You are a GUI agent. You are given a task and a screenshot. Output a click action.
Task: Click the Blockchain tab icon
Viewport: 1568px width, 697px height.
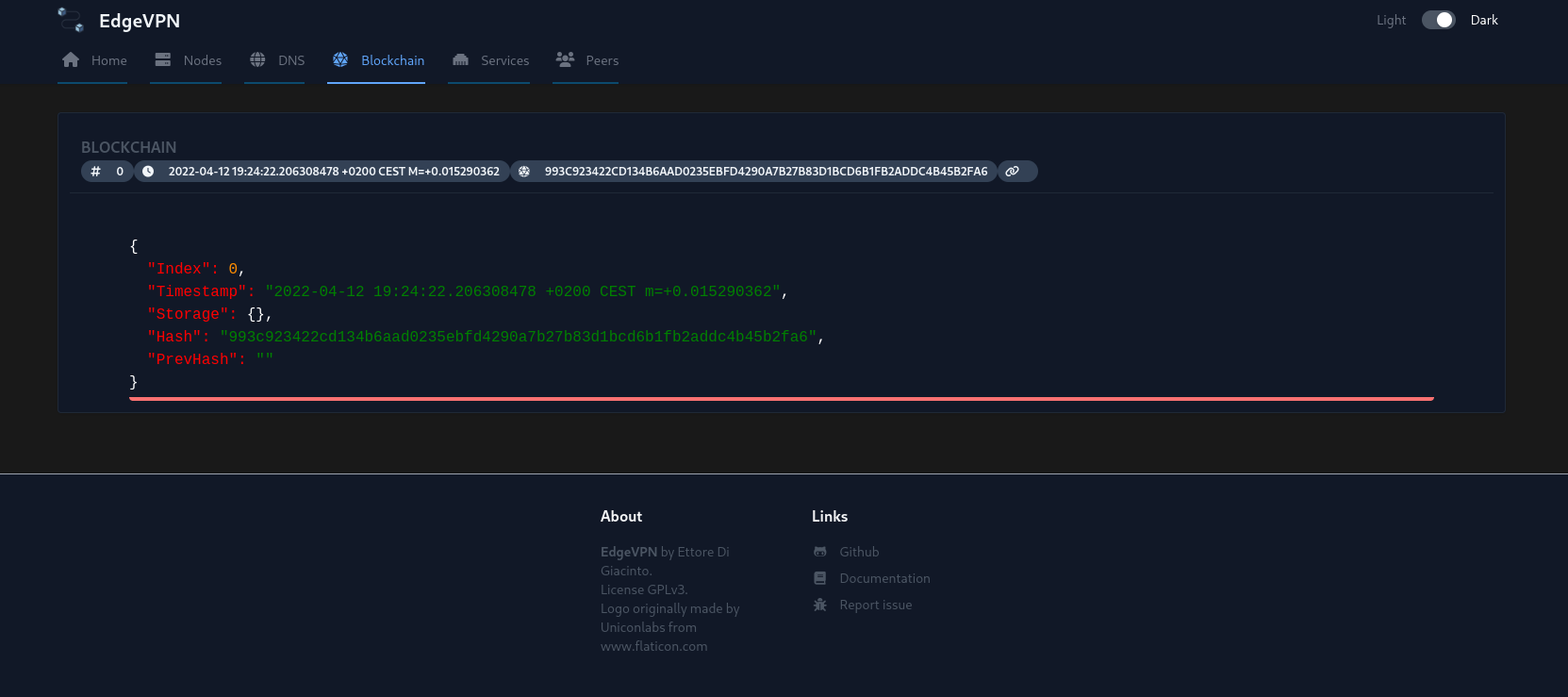pos(340,59)
